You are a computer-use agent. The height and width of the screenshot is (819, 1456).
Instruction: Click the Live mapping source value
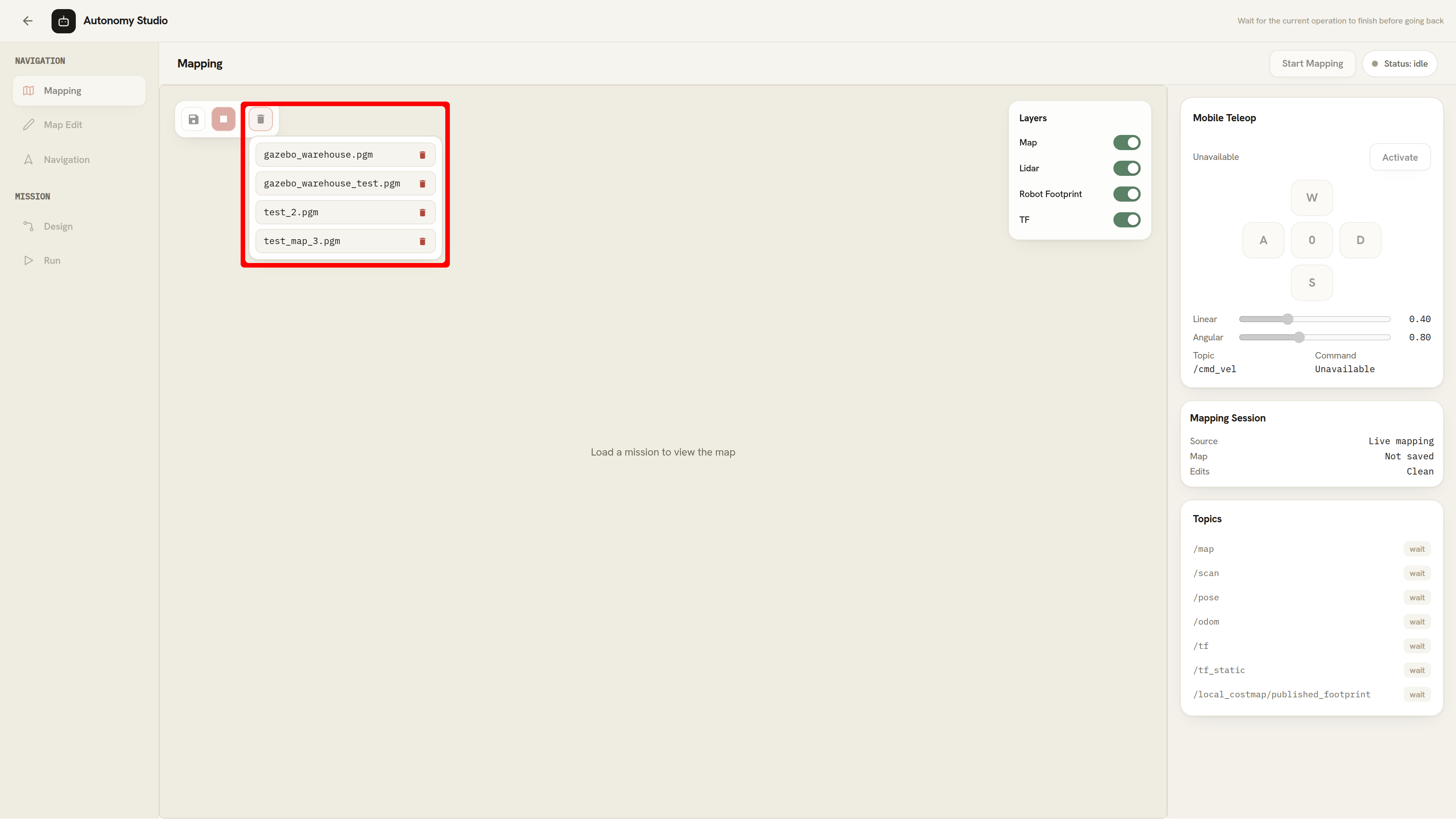[x=1401, y=442]
